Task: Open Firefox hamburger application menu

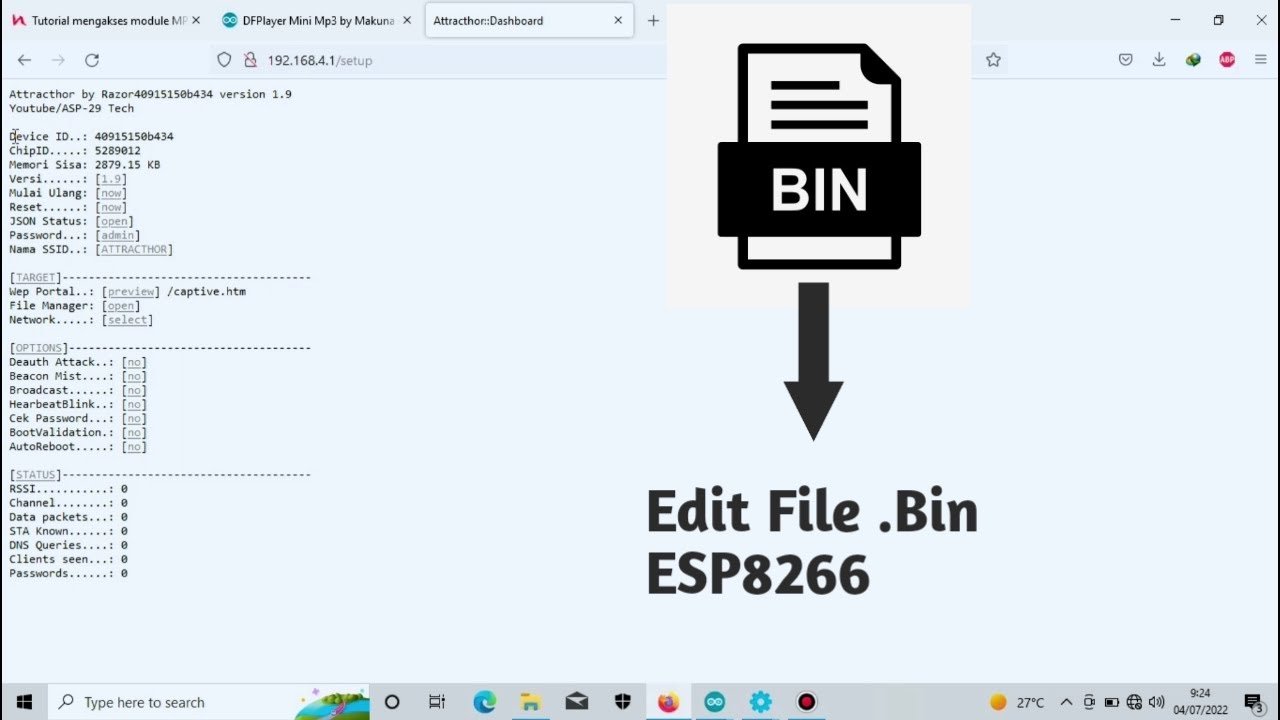Action: pos(1261,60)
